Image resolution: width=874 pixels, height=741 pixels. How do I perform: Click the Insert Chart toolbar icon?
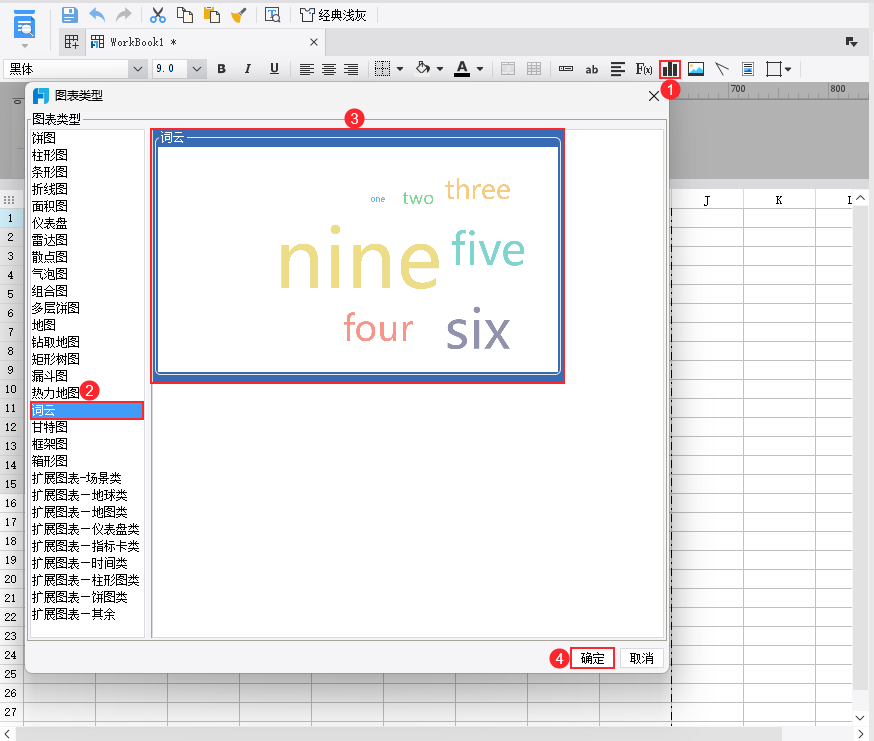(670, 69)
